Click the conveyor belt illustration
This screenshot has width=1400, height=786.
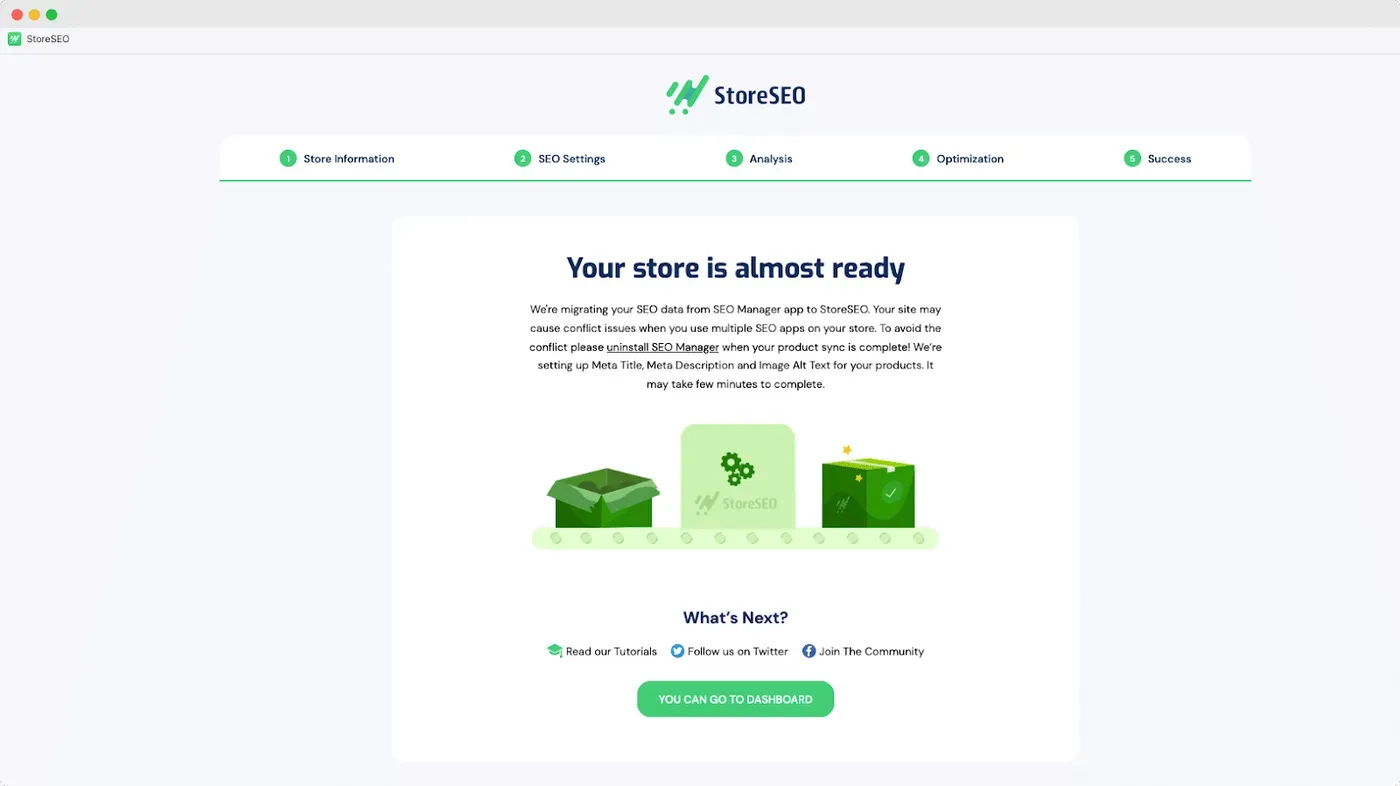(x=735, y=538)
